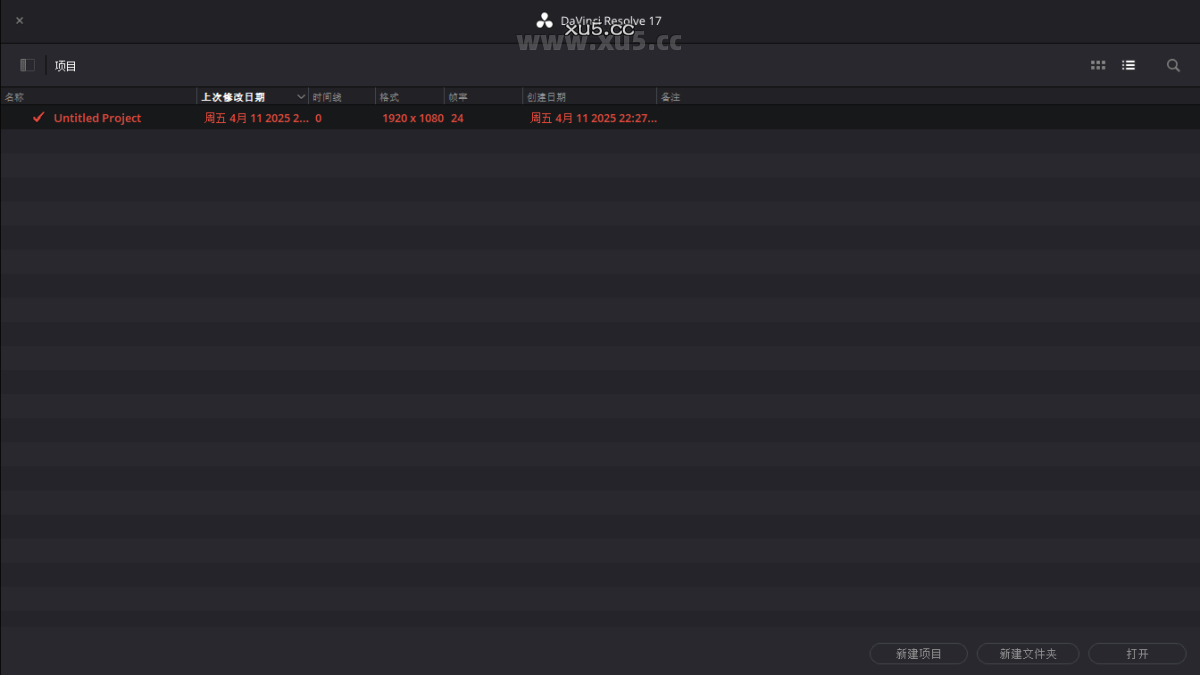Click the 项目 breadcrumb label
This screenshot has width=1200, height=675.
[x=65, y=64]
